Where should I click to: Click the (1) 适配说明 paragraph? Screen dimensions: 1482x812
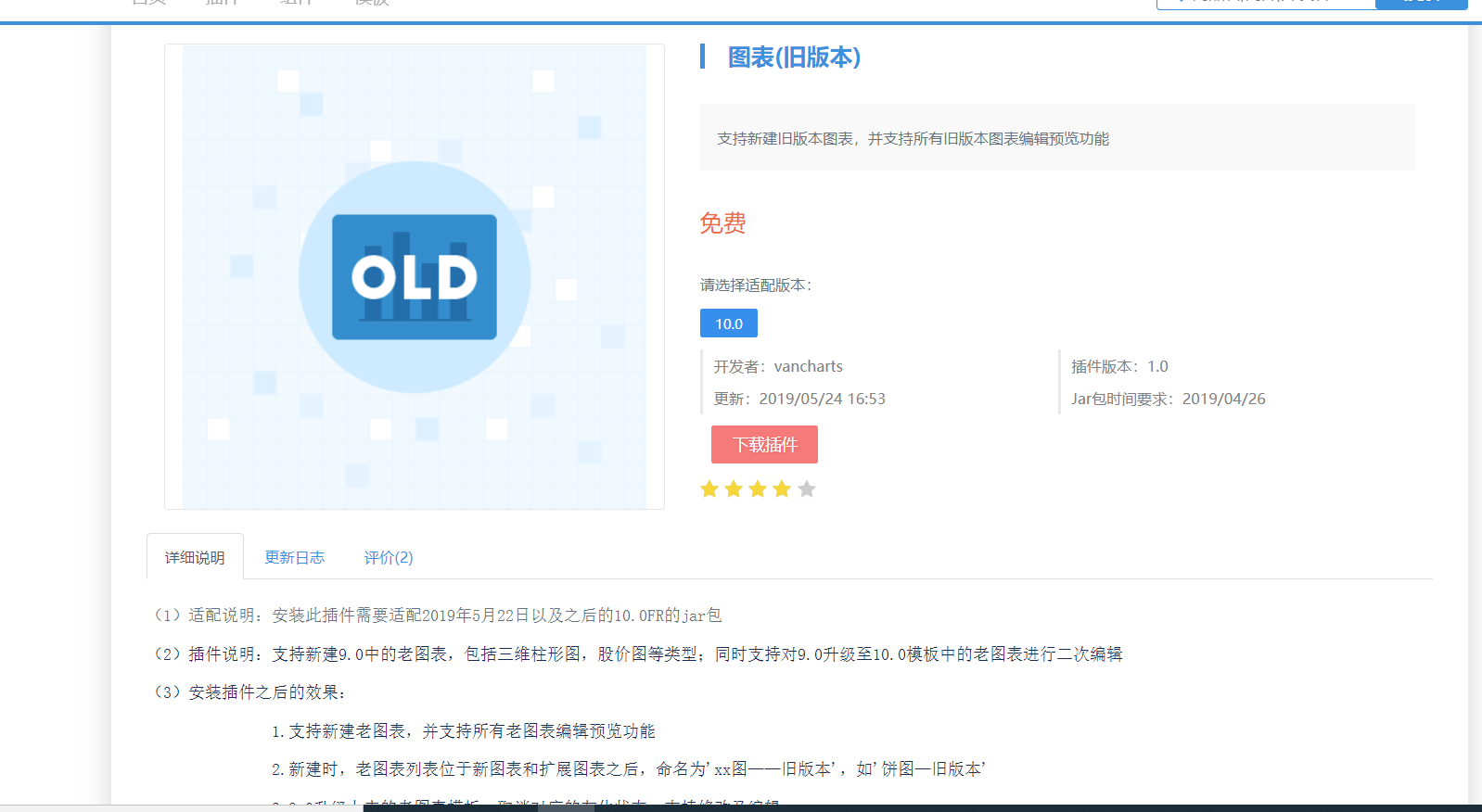click(438, 615)
